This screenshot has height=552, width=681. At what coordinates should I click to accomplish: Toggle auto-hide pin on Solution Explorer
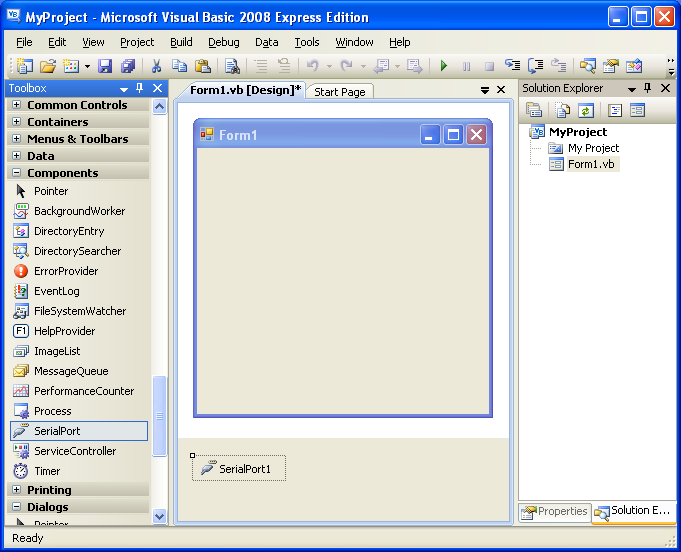point(648,88)
